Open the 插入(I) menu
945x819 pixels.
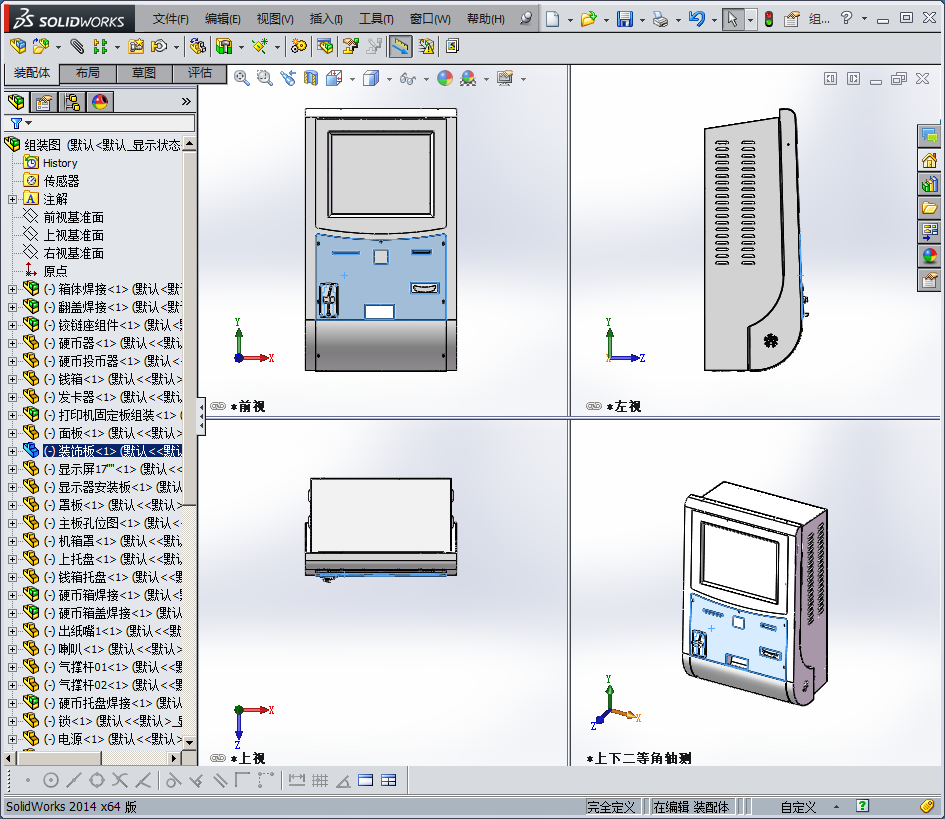(326, 19)
